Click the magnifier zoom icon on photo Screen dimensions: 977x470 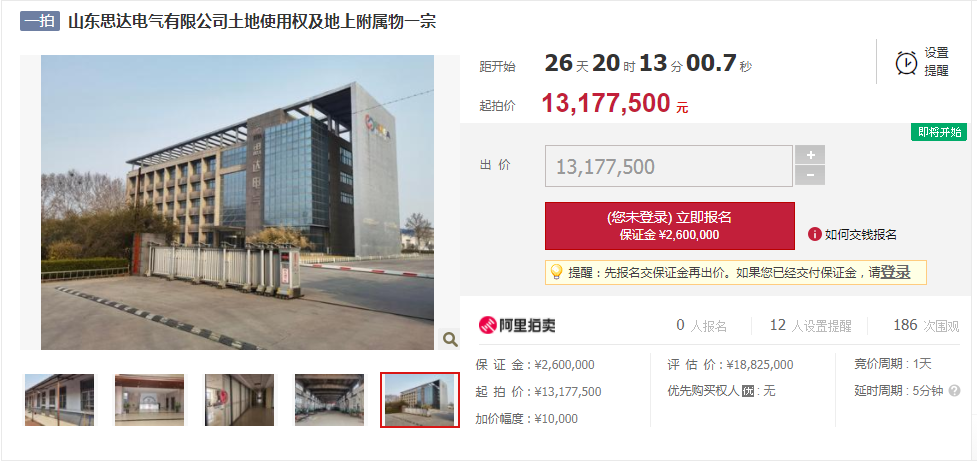click(x=449, y=339)
